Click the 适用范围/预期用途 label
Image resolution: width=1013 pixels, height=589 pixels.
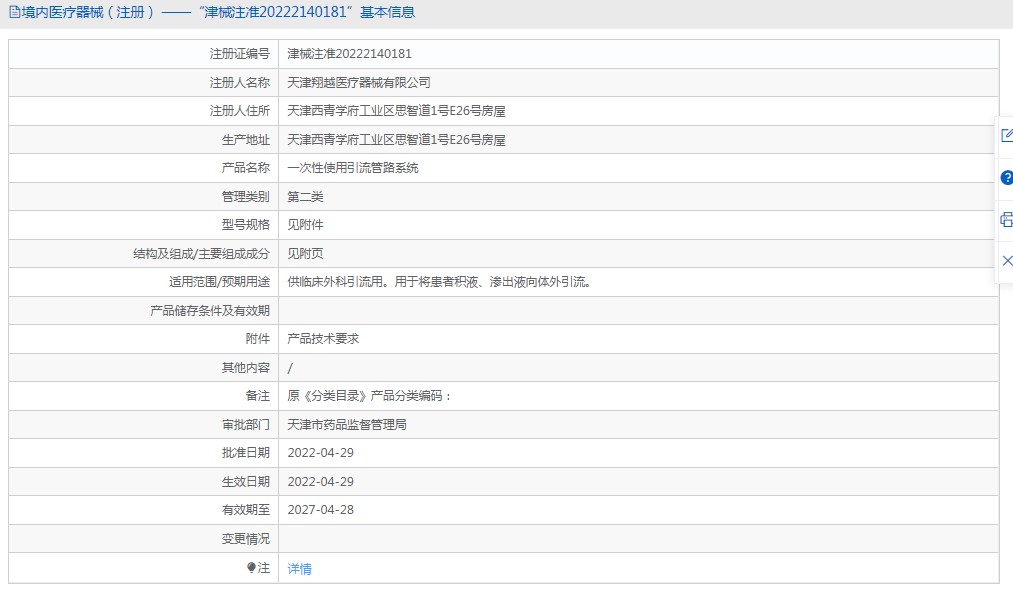click(x=220, y=282)
